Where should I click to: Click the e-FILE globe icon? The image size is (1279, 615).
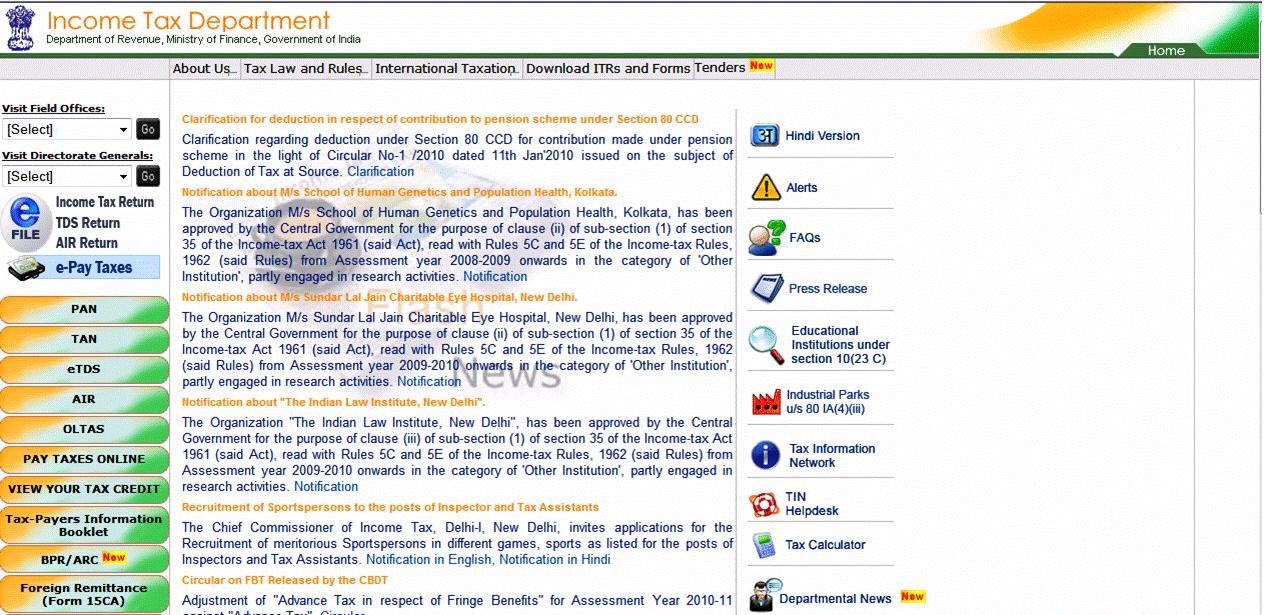25,222
